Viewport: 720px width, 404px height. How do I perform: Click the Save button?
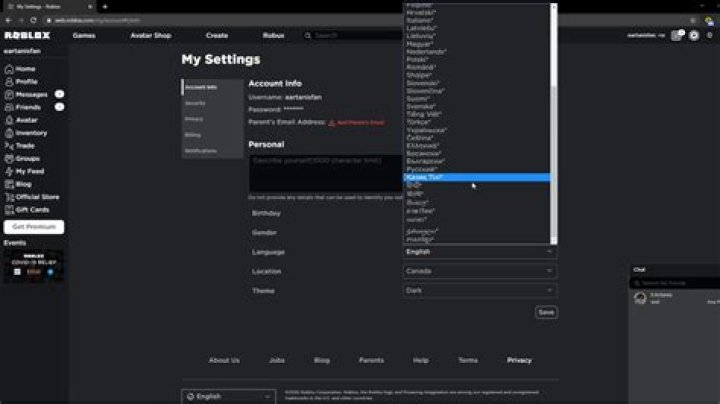pyautogui.click(x=546, y=312)
